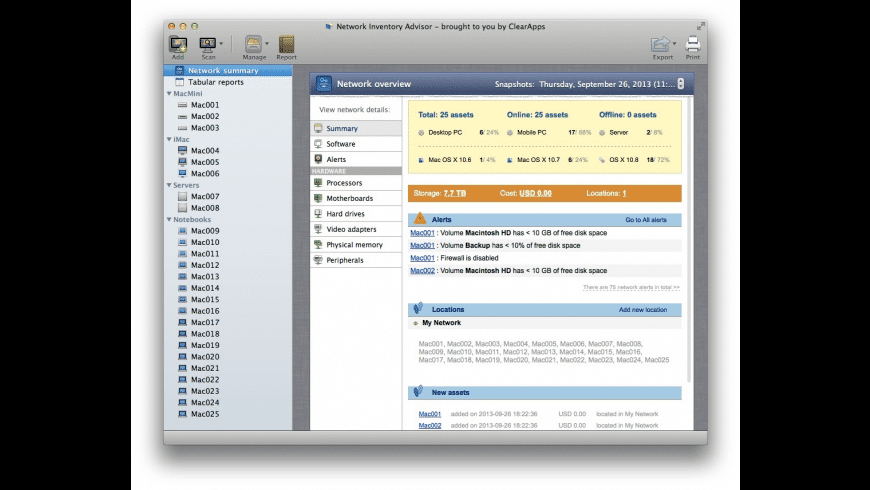Viewport: 870px width, 490px height.
Task: Collapse the MacMini group
Action: point(169,93)
